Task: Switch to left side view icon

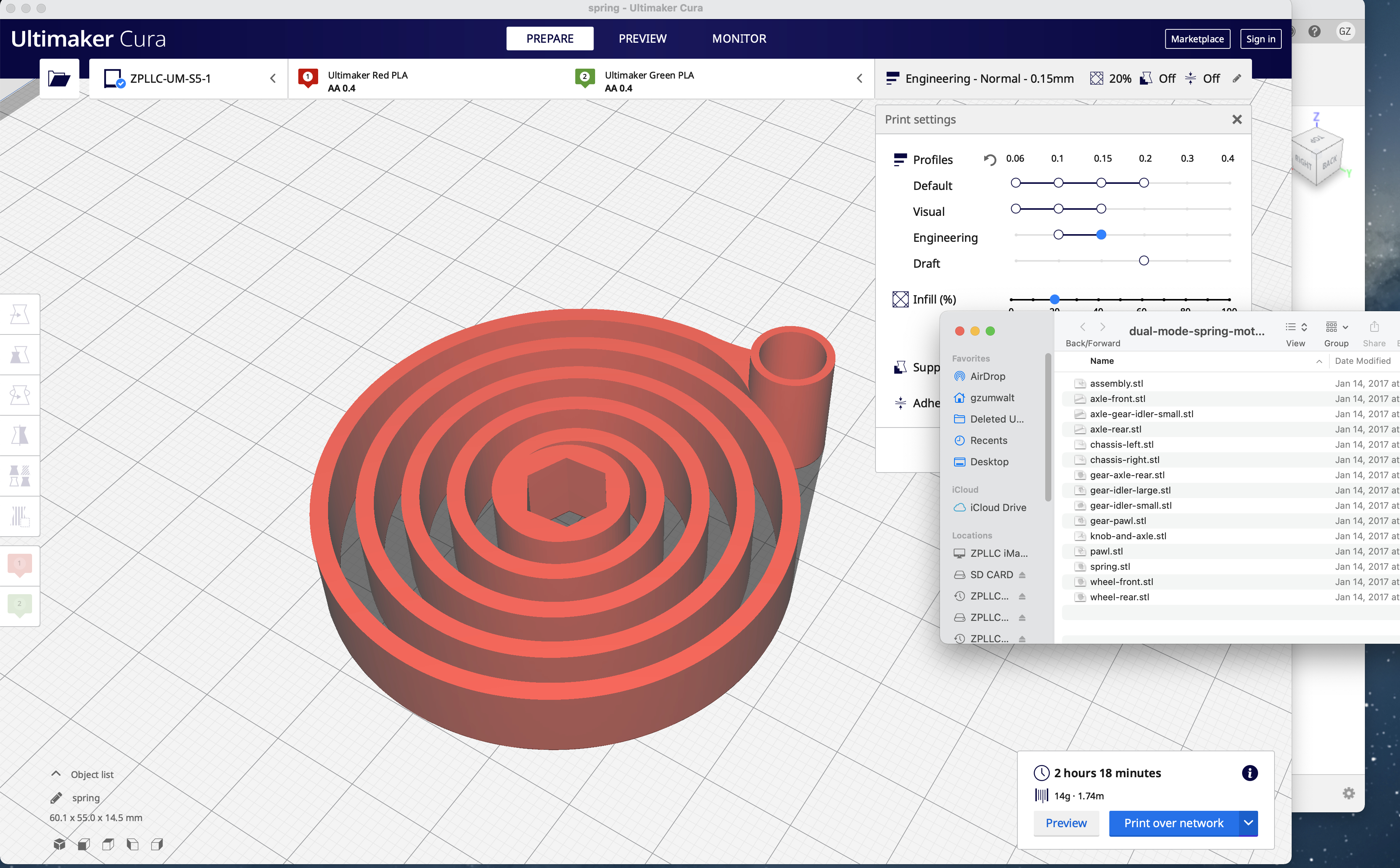Action: (x=133, y=844)
